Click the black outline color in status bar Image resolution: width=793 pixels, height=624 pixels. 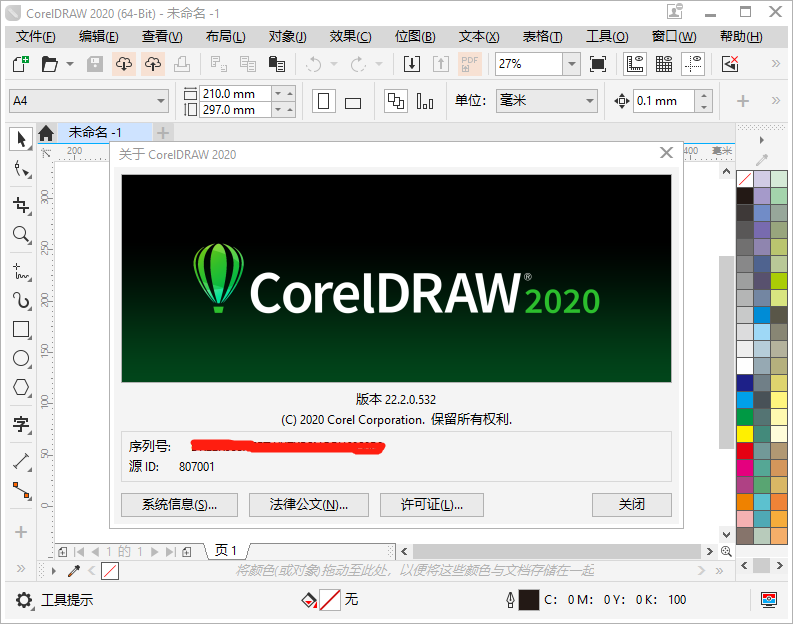[x=529, y=600]
